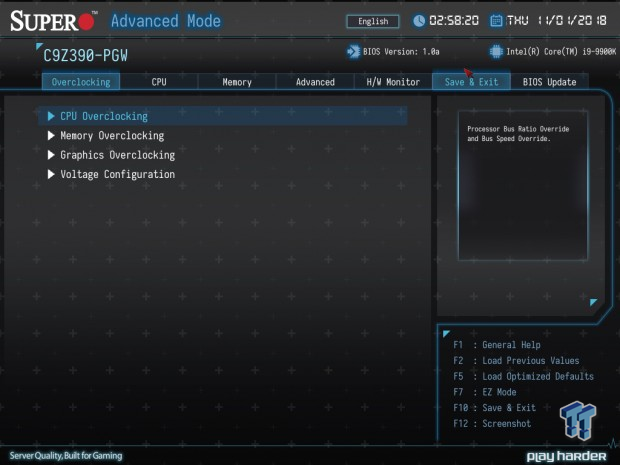Click the CPU chip icon beside the processor name
620x465 pixels.
pos(496,52)
